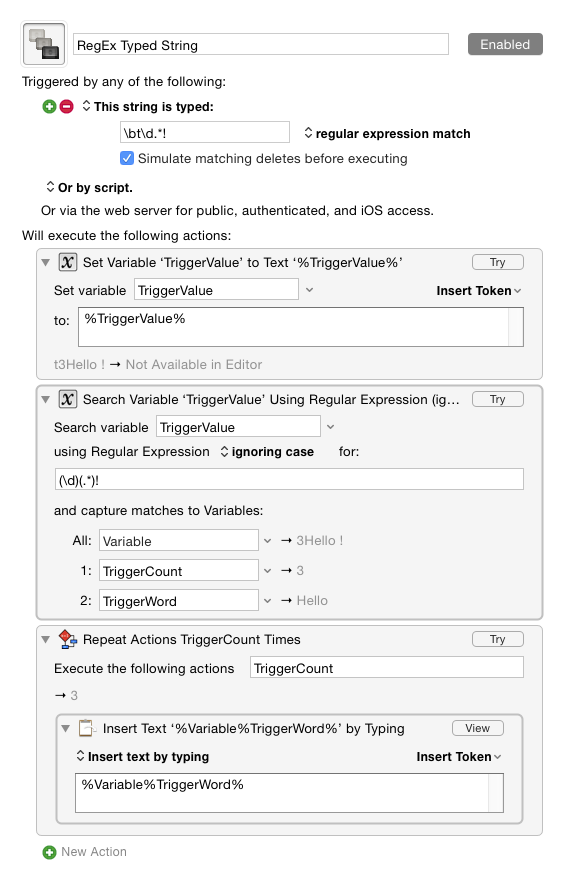Collapse the Set Variable action triangle
This screenshot has width=564, height=880.
(x=46, y=262)
